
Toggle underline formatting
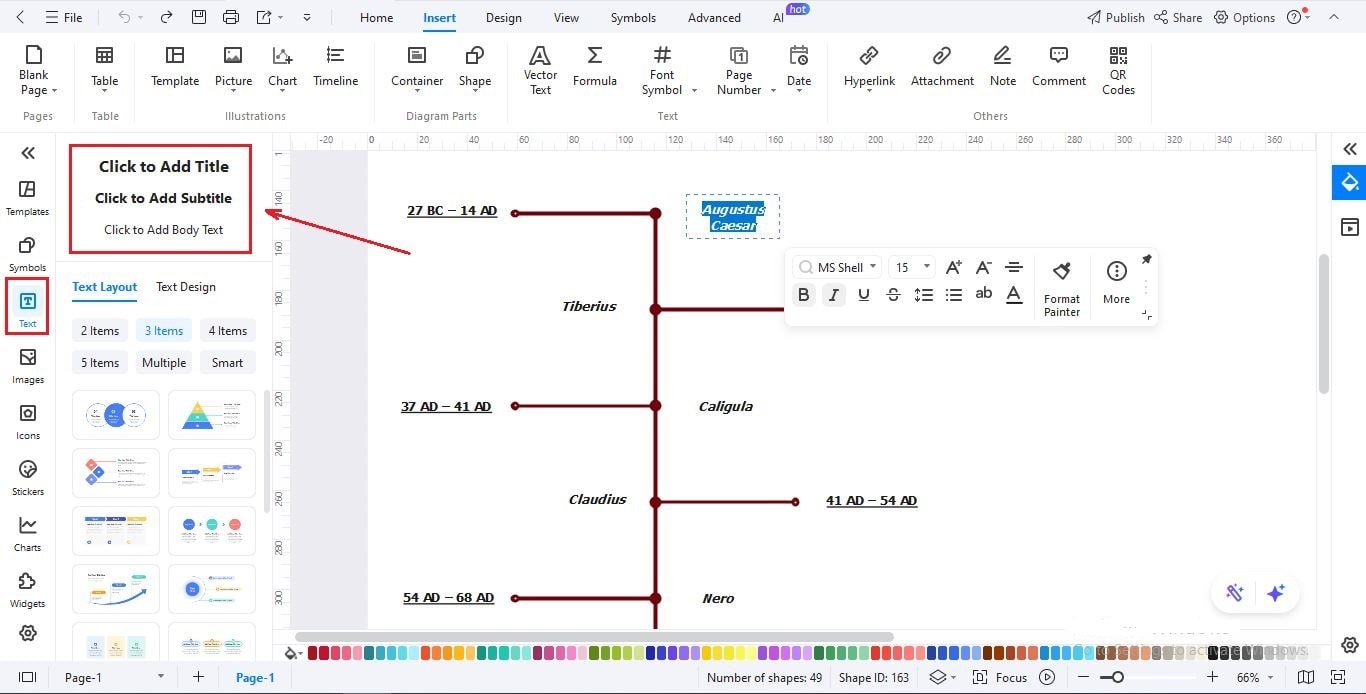tap(863, 294)
